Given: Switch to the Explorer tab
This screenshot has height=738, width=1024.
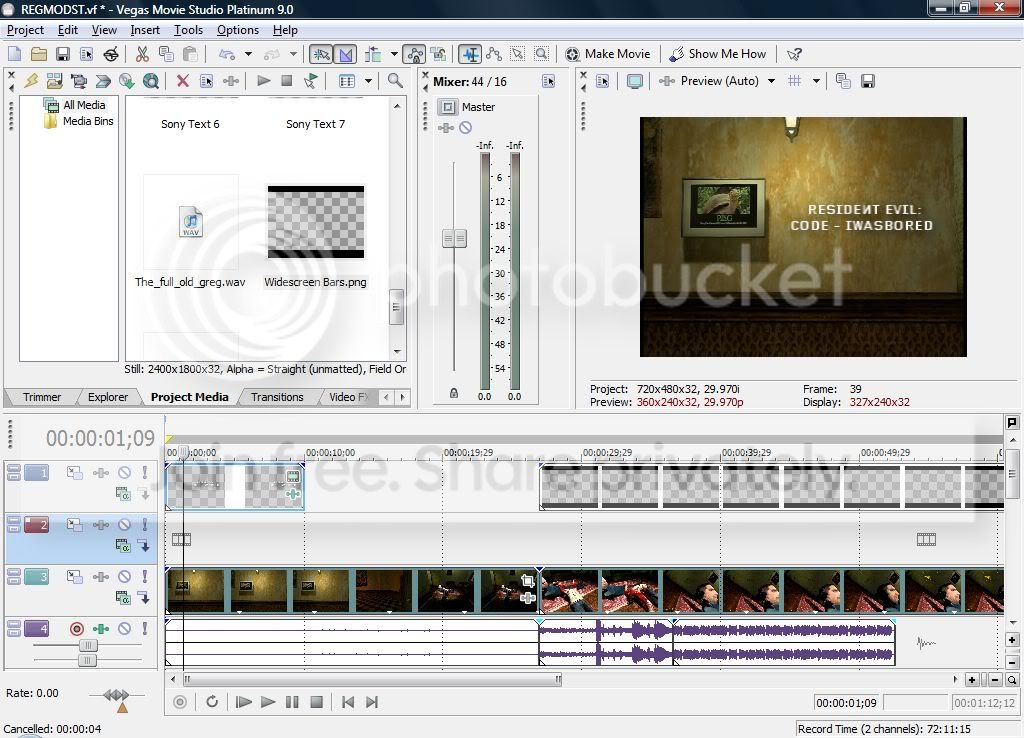Looking at the screenshot, I should pyautogui.click(x=108, y=397).
